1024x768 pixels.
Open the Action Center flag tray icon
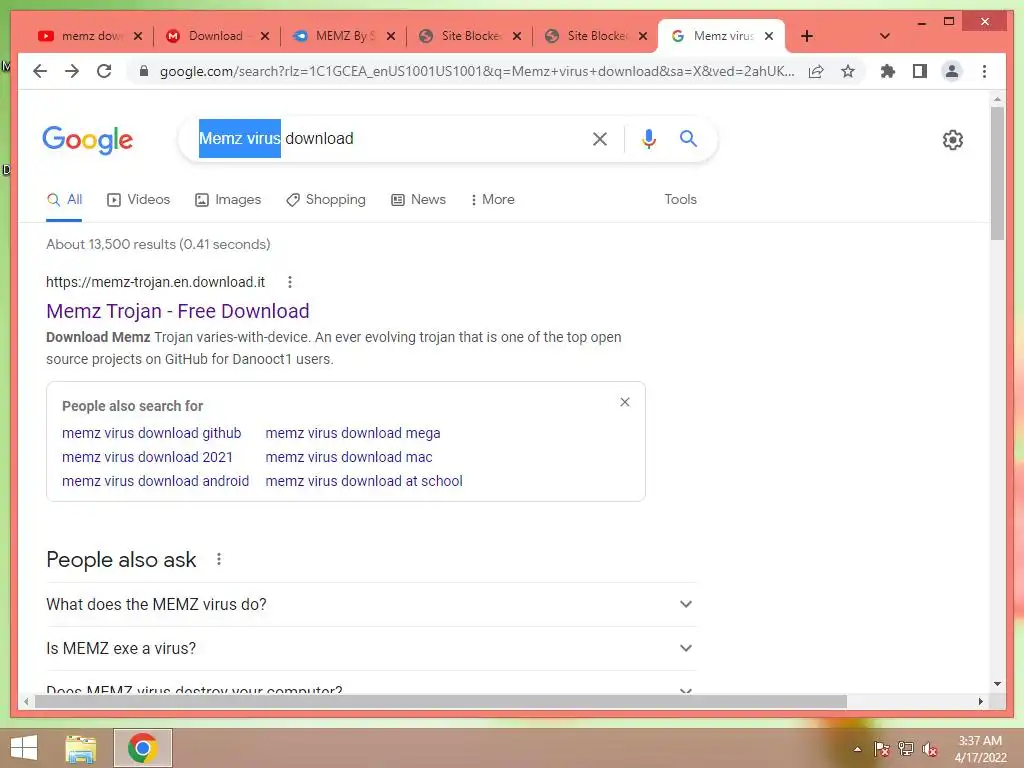(x=881, y=749)
